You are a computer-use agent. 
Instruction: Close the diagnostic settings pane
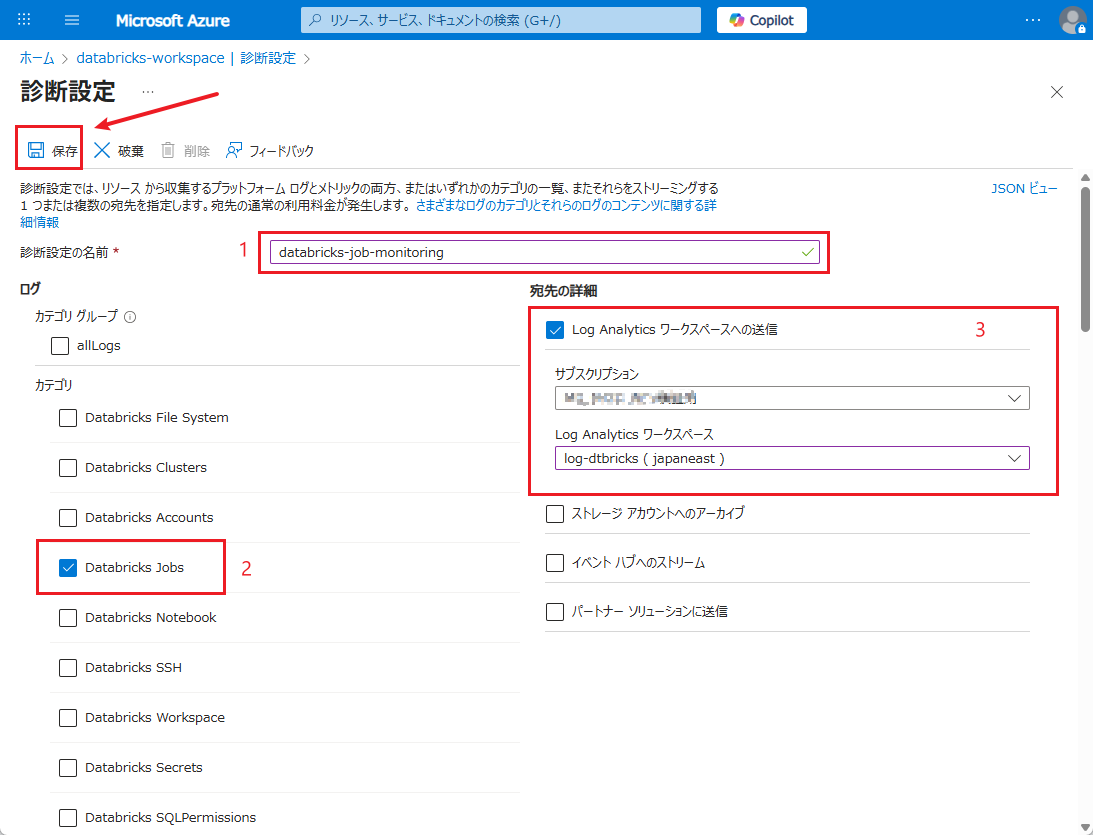(x=1056, y=92)
